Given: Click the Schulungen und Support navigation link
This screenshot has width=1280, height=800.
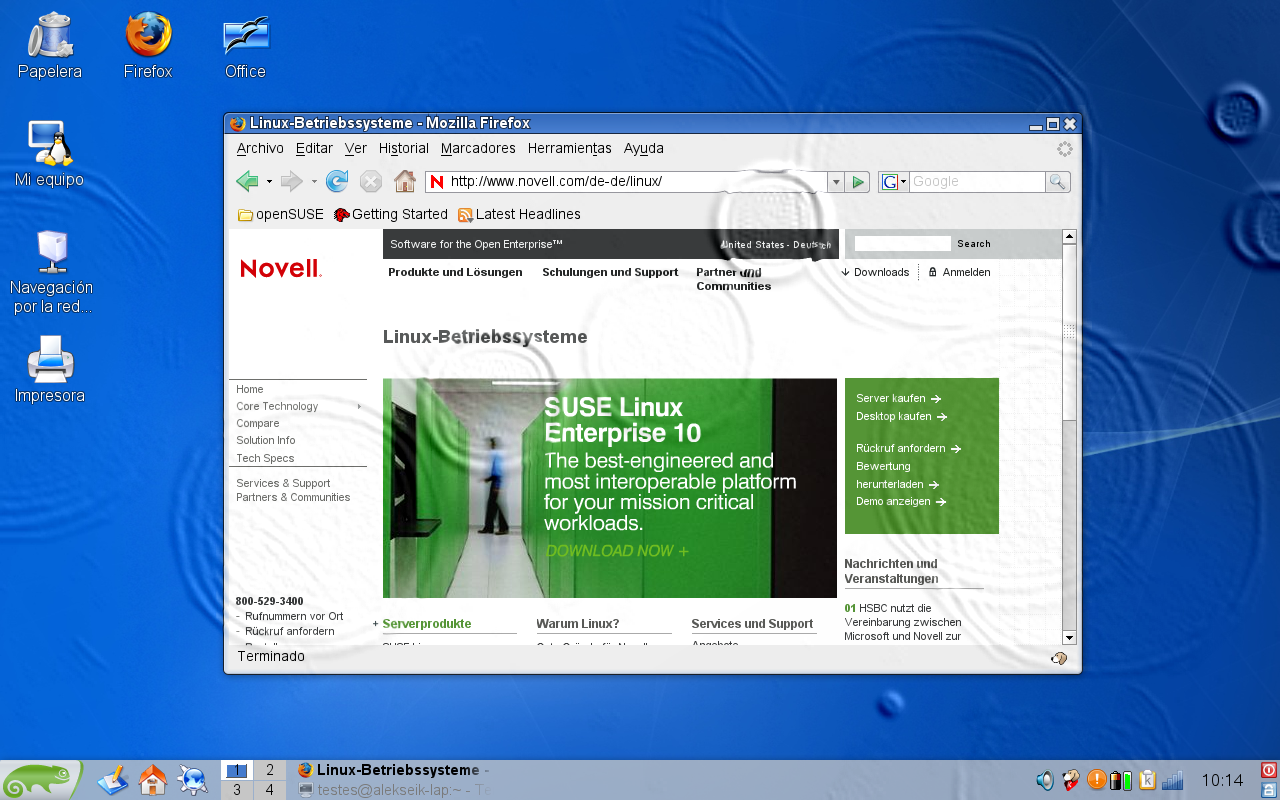Looking at the screenshot, I should tap(610, 272).
